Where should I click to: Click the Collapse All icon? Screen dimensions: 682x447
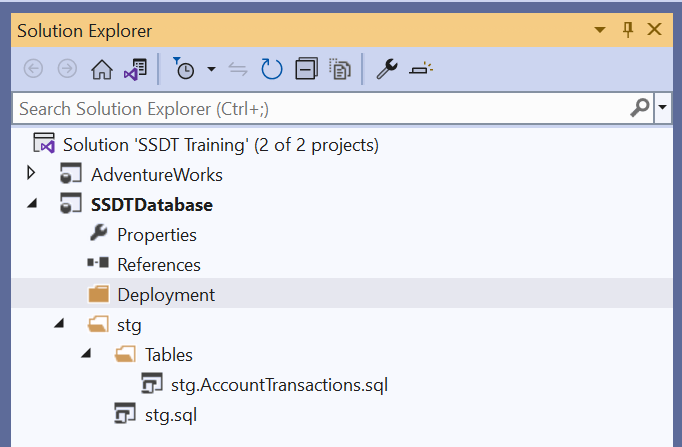307,69
